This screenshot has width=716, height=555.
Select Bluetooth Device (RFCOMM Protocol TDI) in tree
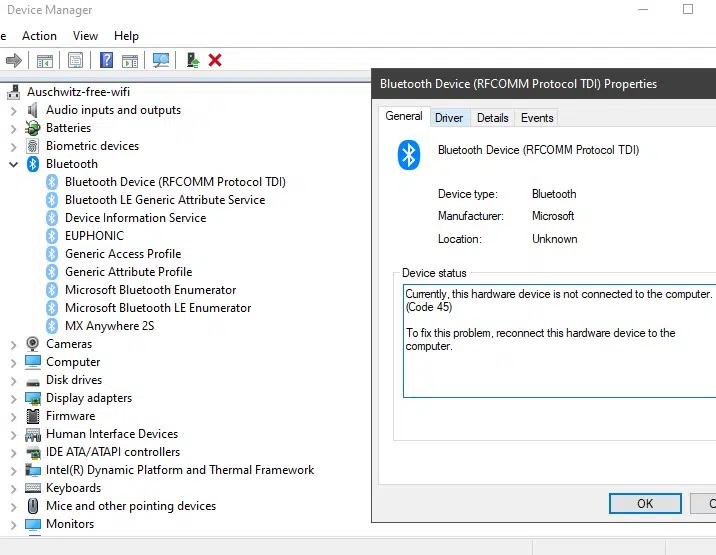tap(175, 182)
